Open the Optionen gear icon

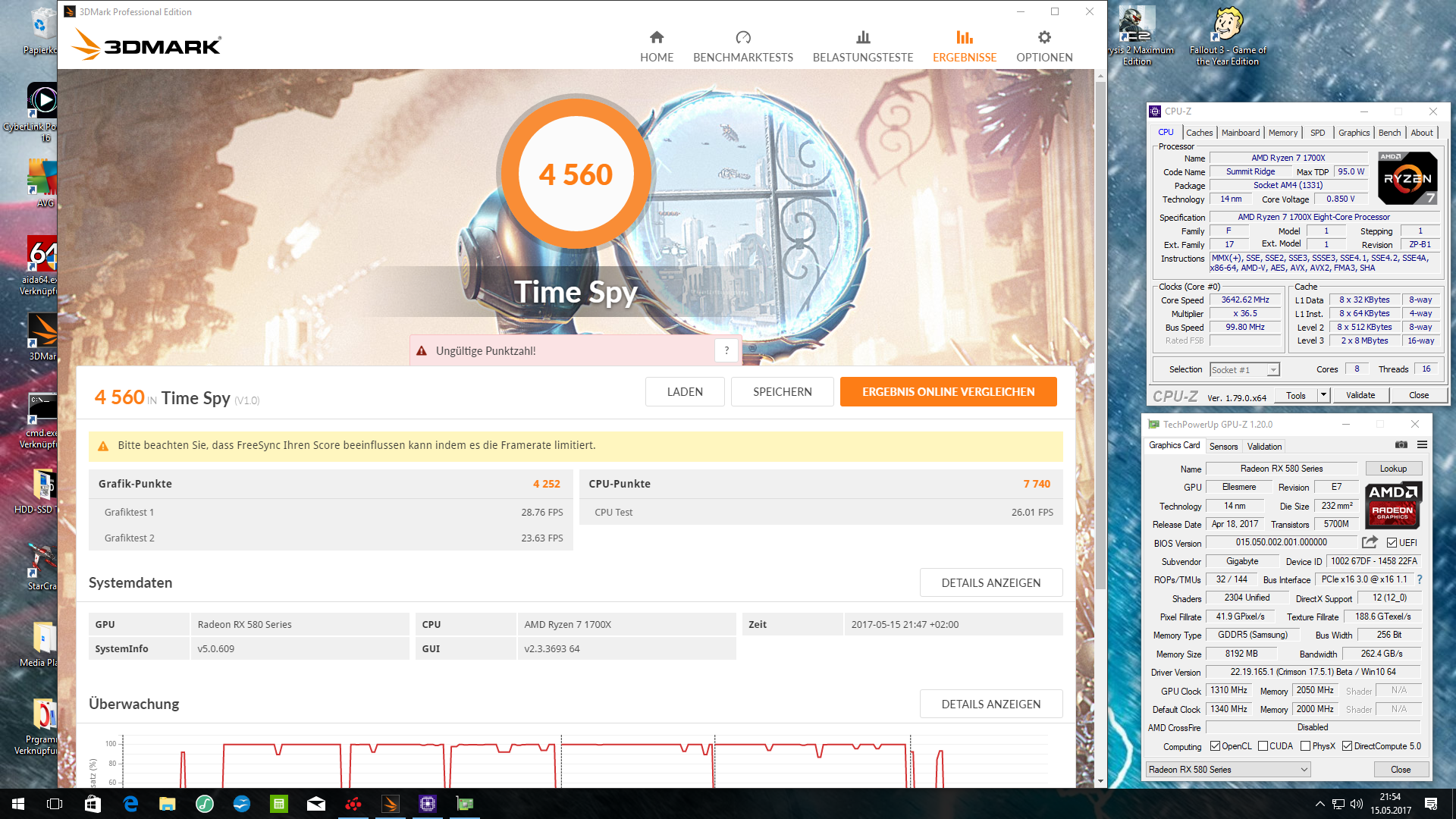coord(1044,37)
